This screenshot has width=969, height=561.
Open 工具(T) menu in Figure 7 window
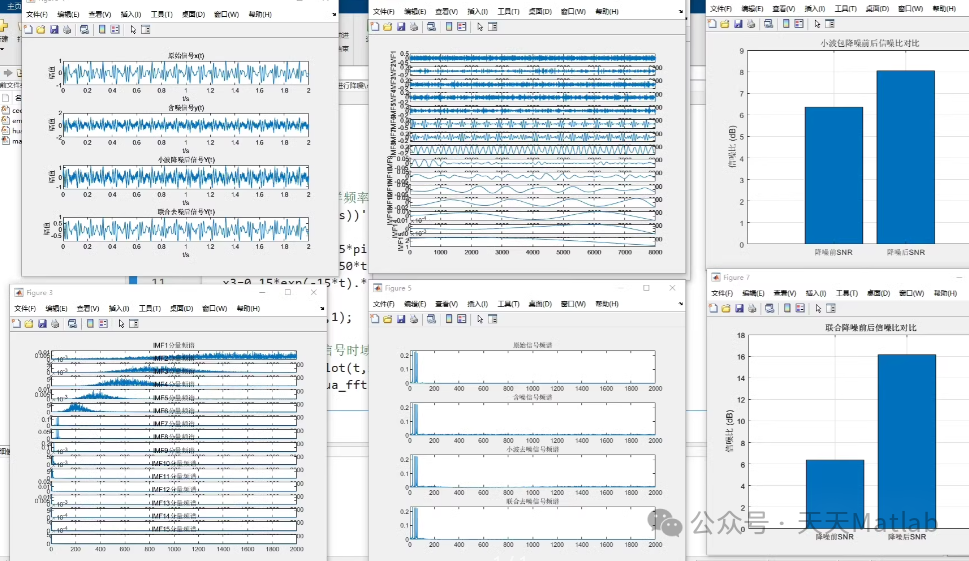[x=847, y=293]
